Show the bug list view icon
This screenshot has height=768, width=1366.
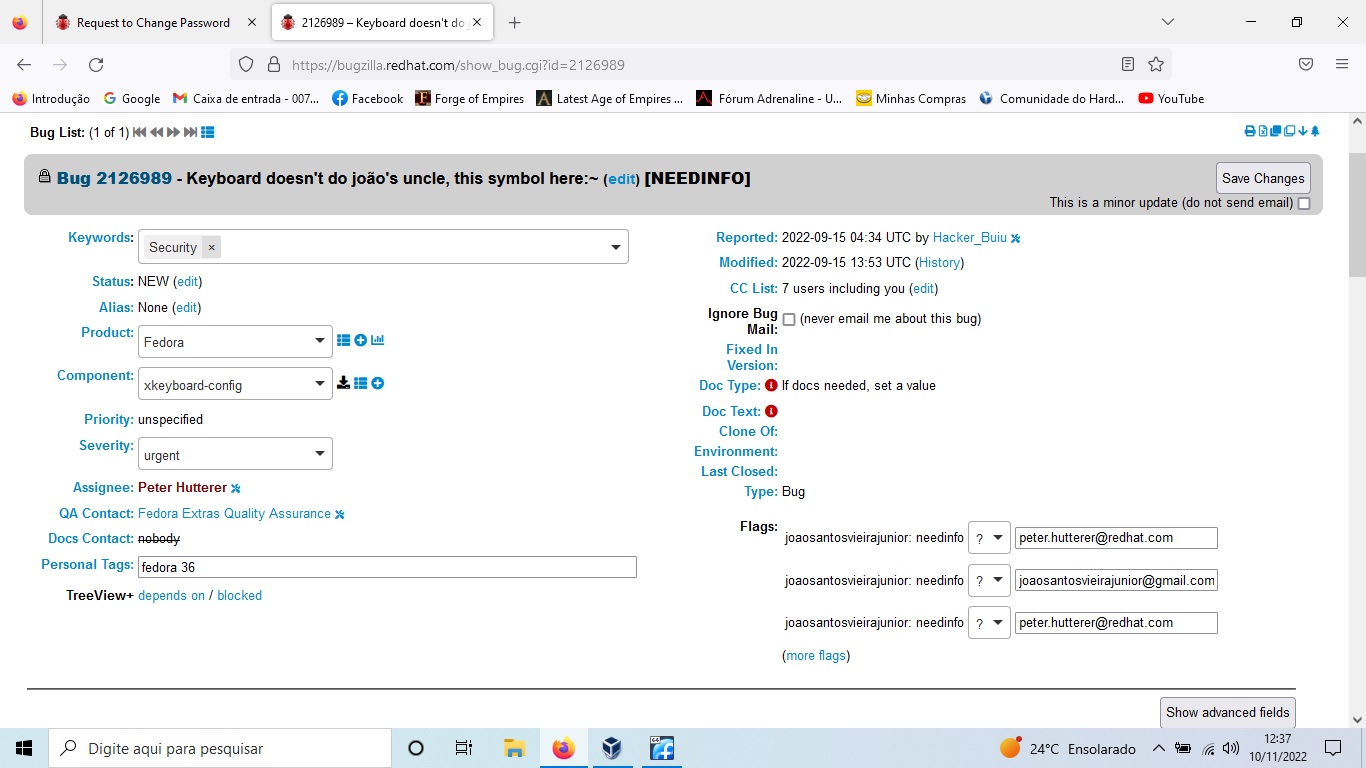(x=208, y=132)
